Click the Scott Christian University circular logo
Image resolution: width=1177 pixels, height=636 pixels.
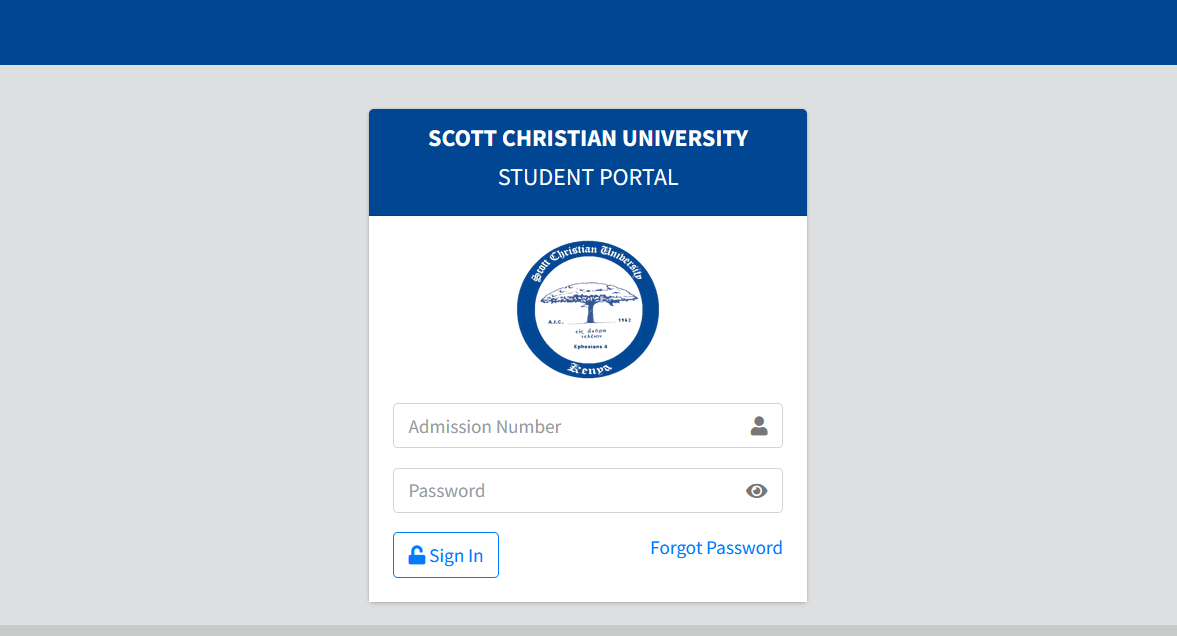click(588, 310)
